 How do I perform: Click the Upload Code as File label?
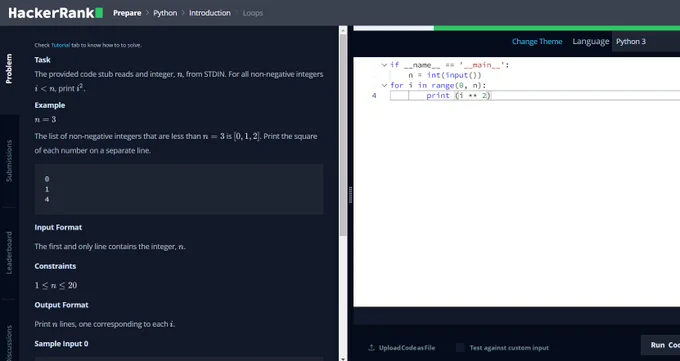click(x=407, y=348)
